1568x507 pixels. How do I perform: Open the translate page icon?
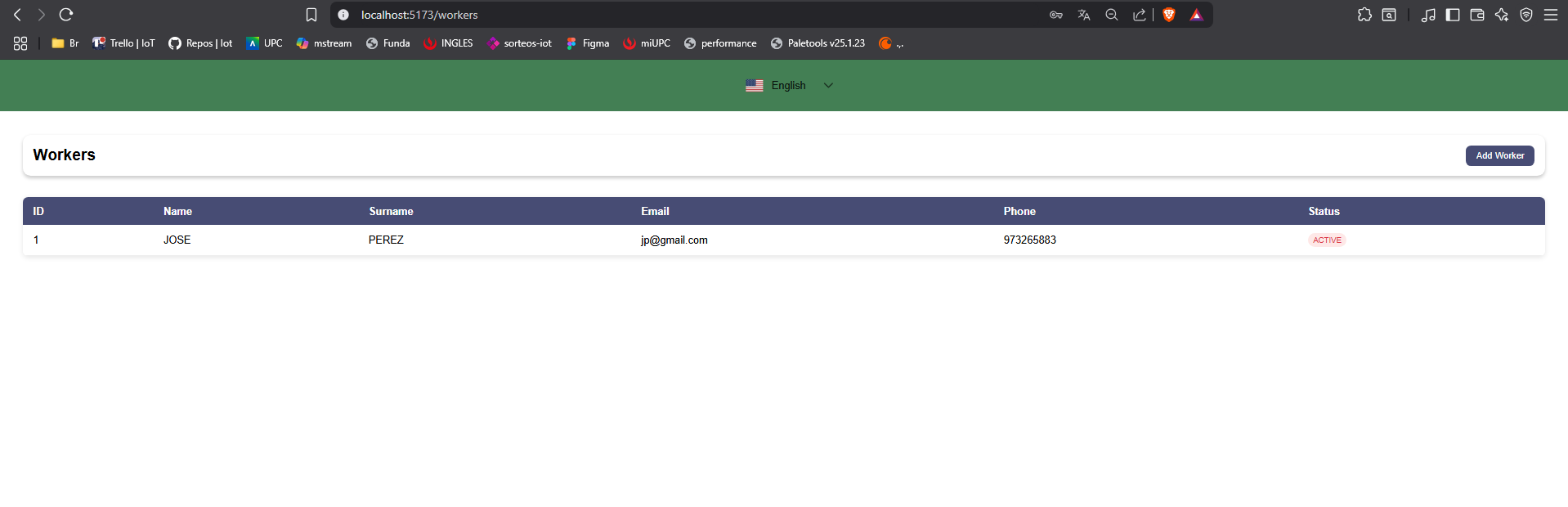1084,15
